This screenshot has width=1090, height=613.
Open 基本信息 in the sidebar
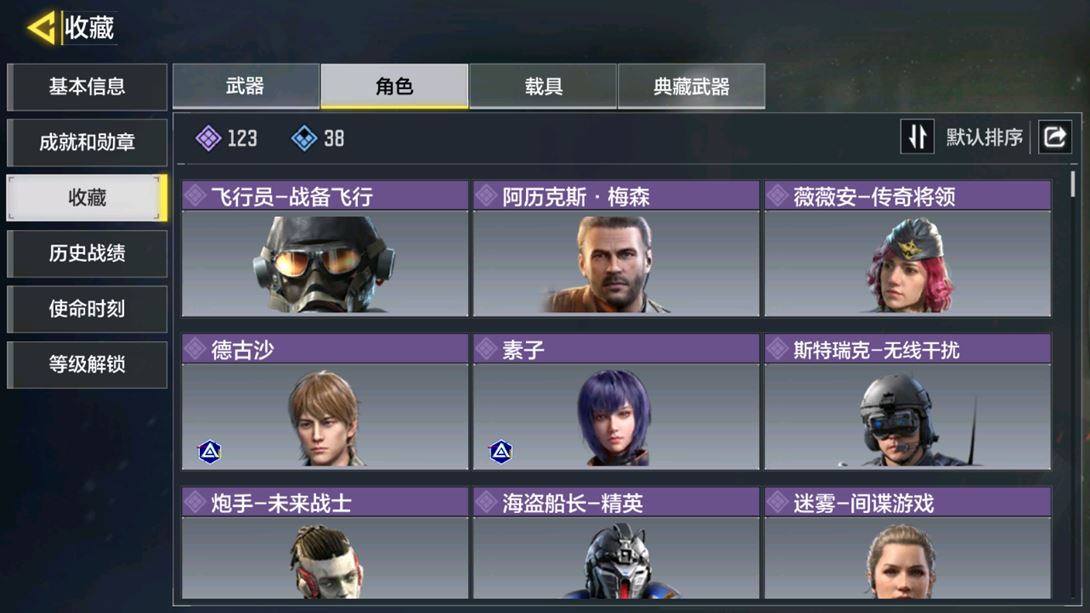(x=87, y=87)
